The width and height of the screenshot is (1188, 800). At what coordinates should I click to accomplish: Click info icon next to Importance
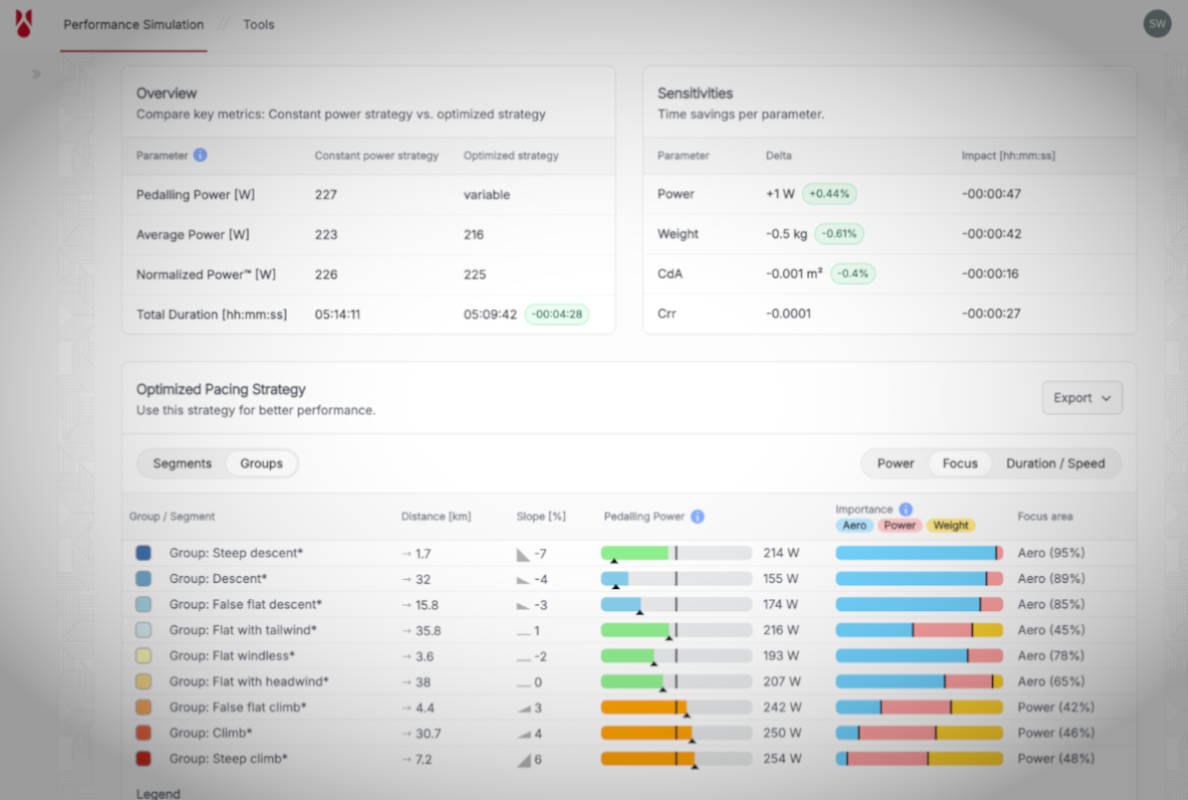tap(905, 509)
